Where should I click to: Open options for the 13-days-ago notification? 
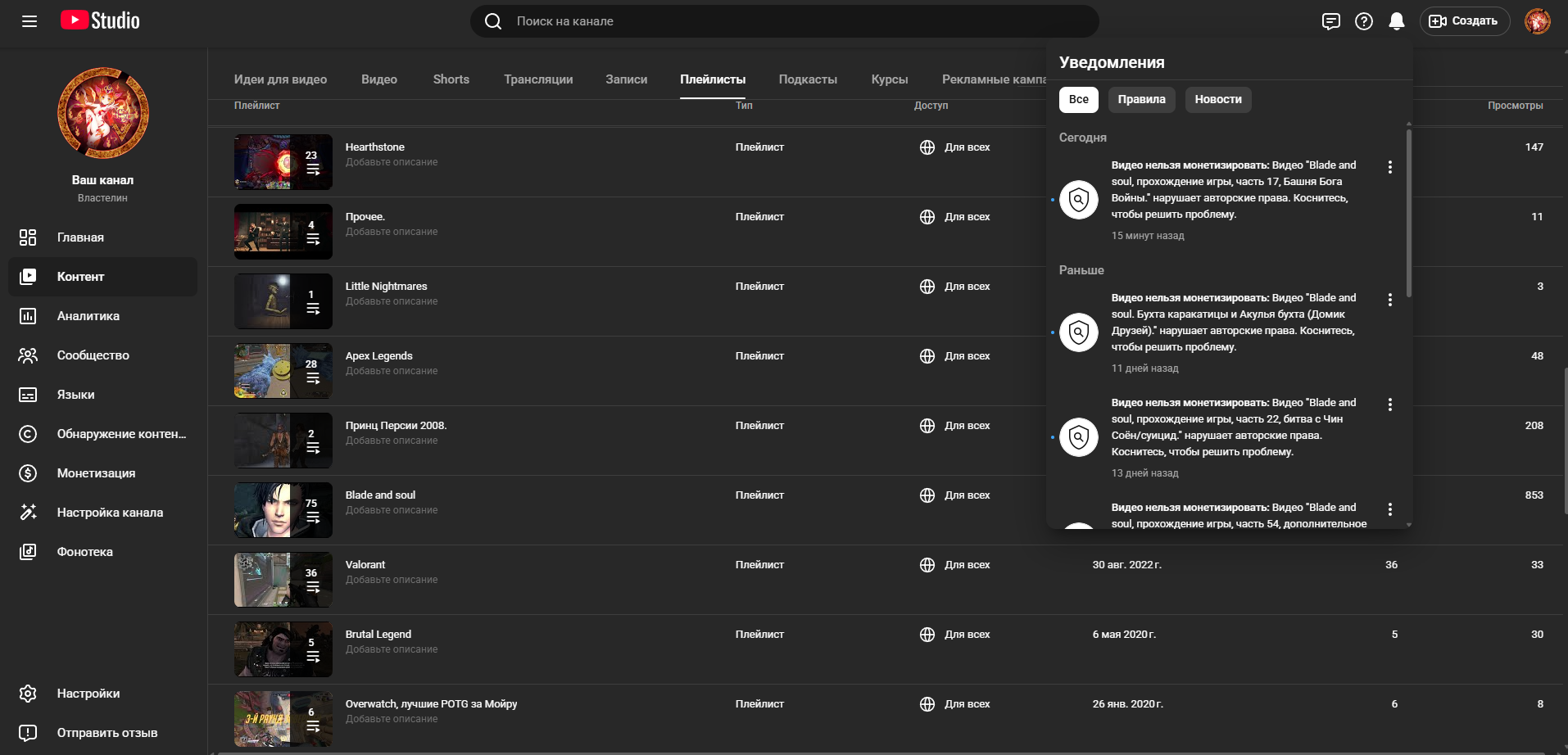(x=1390, y=405)
